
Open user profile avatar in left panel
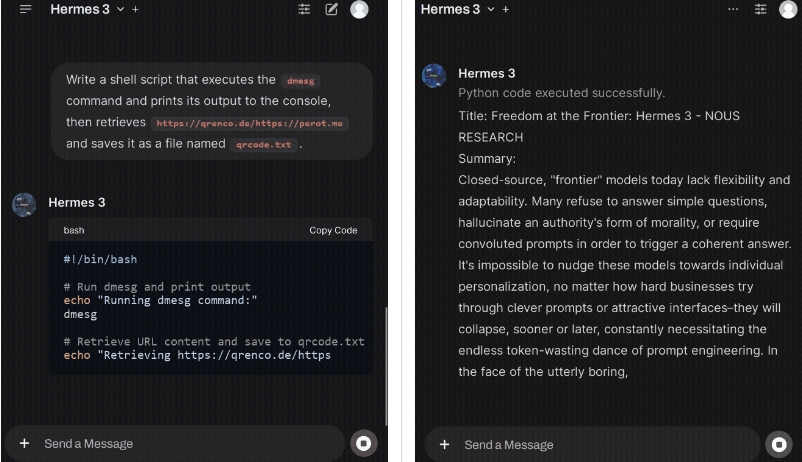[x=360, y=9]
